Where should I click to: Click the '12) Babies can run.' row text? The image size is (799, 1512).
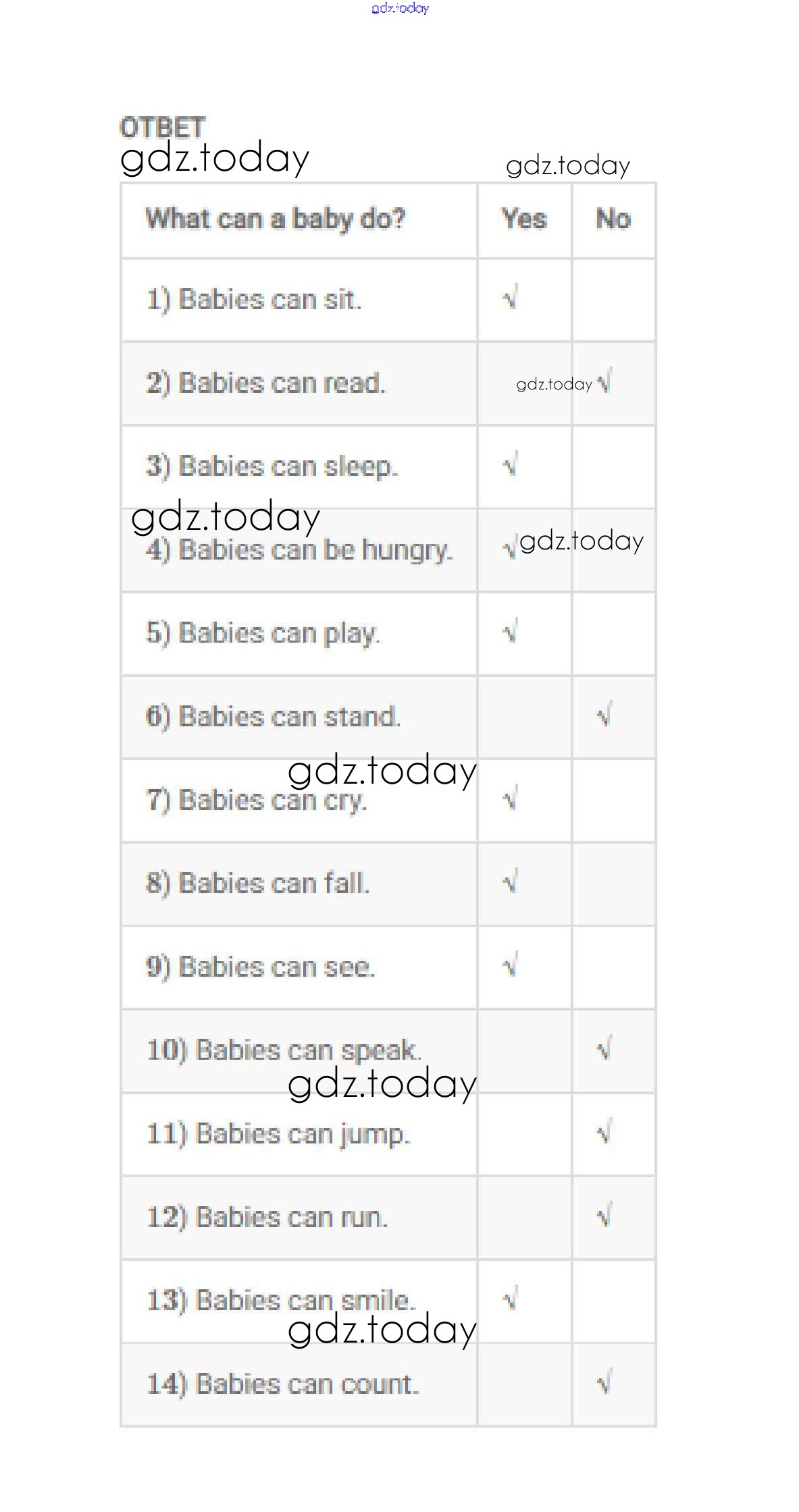pos(267,1217)
